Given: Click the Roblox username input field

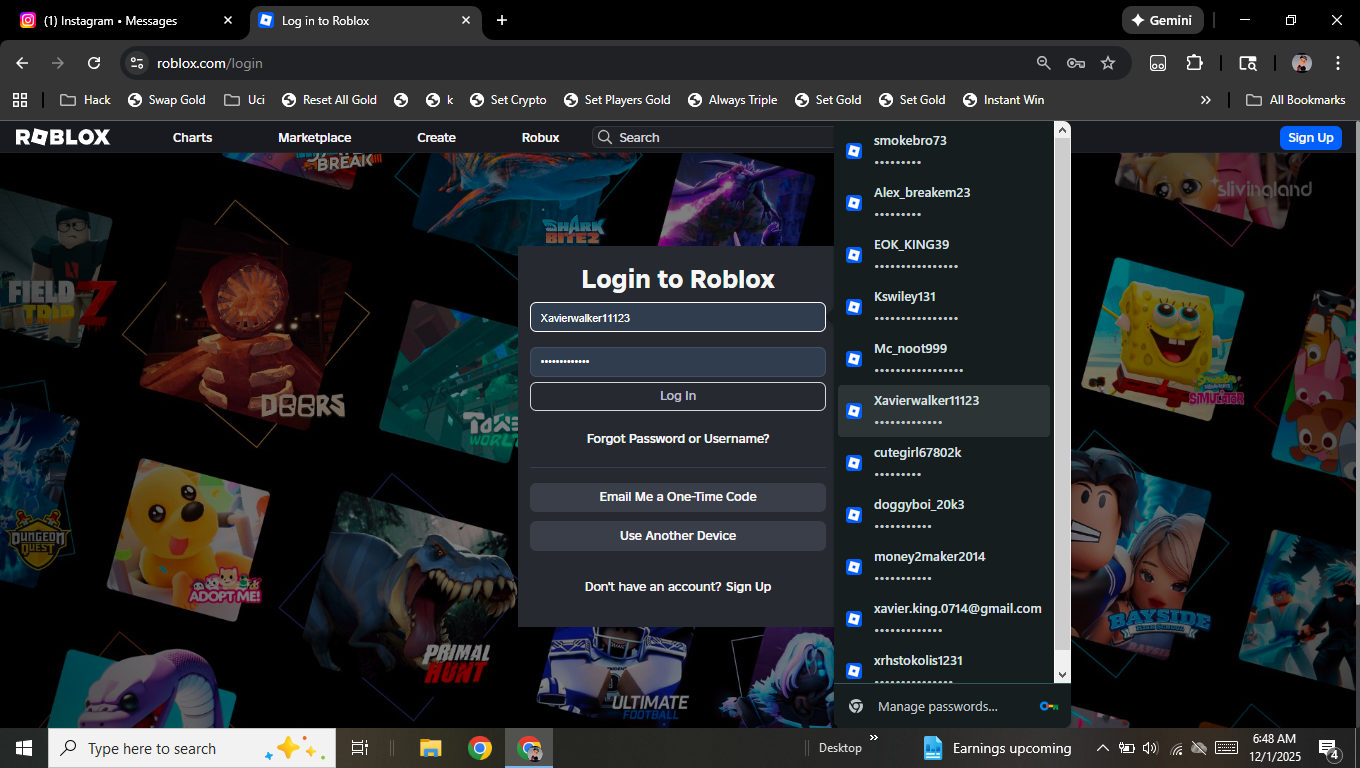Looking at the screenshot, I should (678, 317).
